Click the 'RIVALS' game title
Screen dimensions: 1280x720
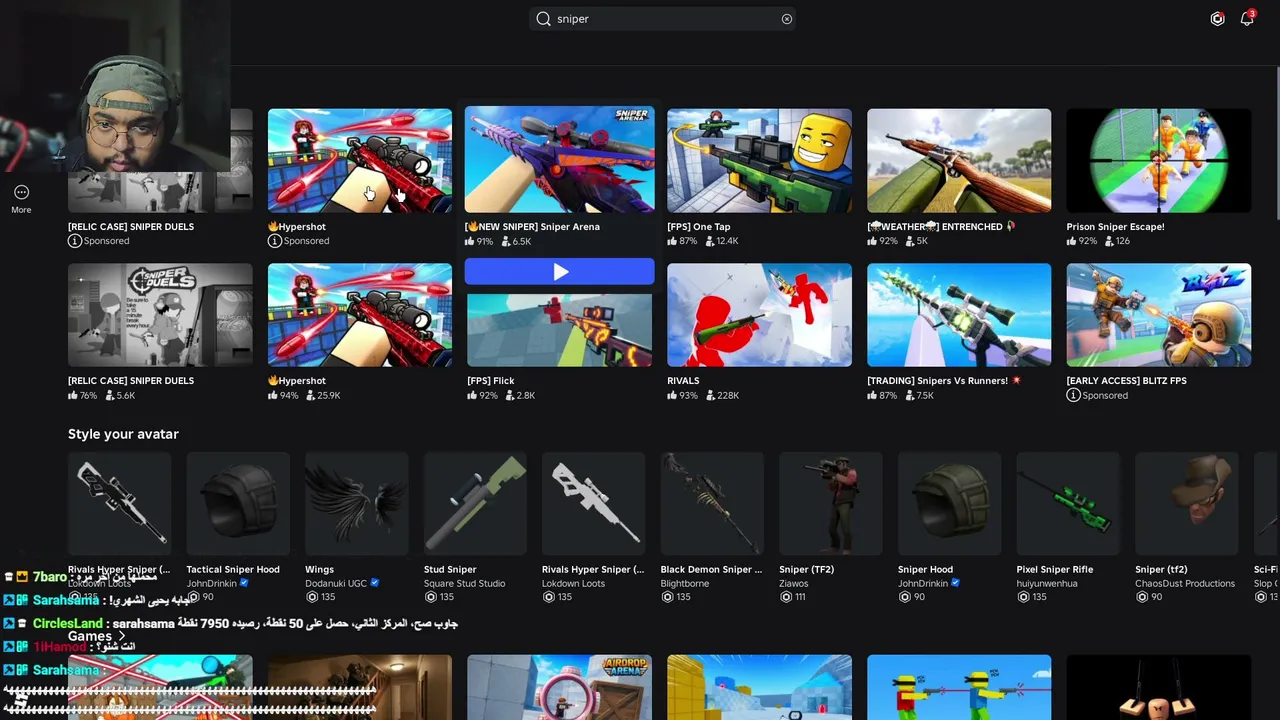tap(683, 381)
